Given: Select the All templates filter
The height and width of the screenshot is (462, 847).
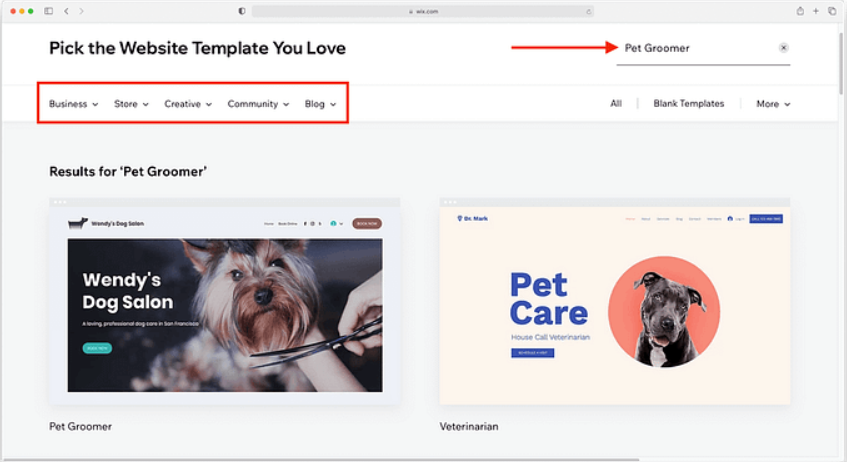Looking at the screenshot, I should (x=616, y=103).
